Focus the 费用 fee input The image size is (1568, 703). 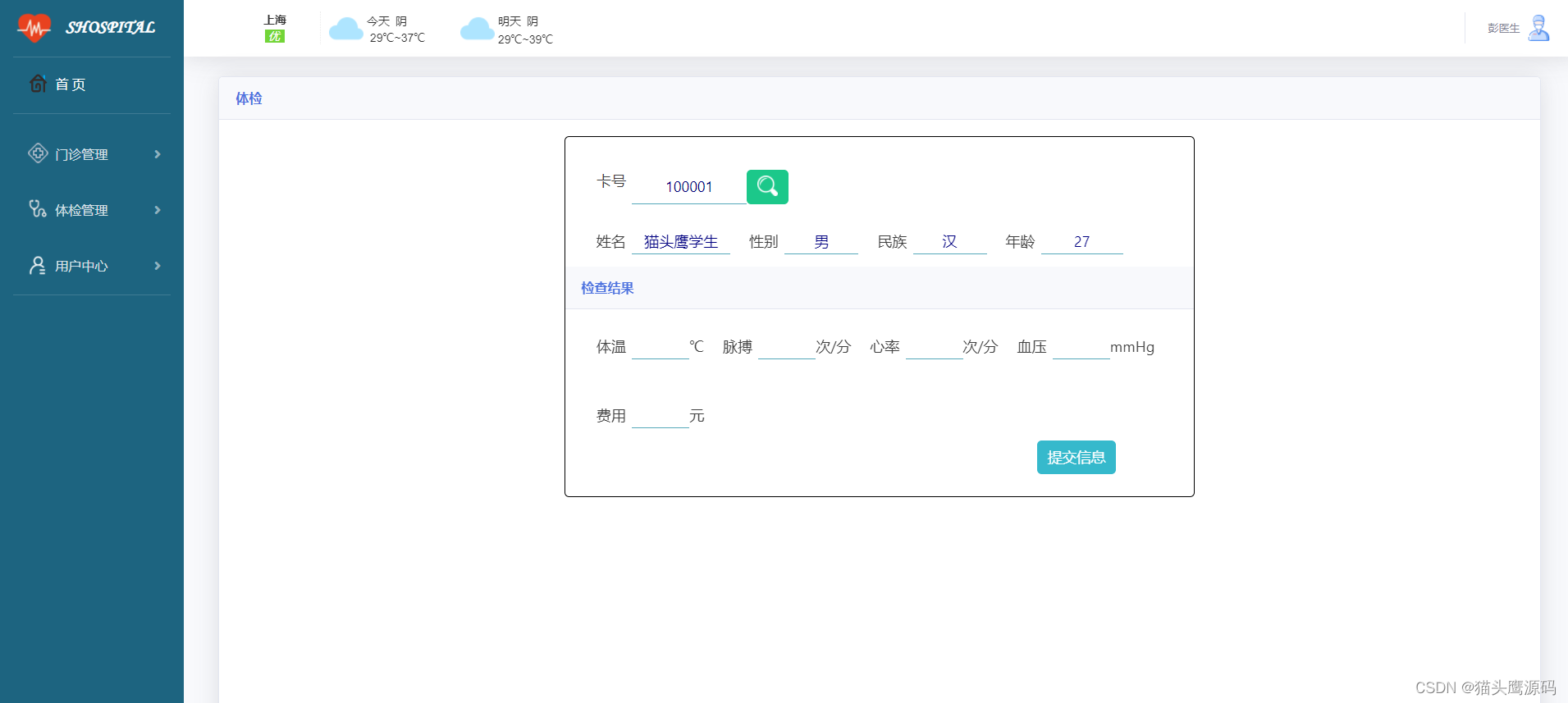point(661,416)
